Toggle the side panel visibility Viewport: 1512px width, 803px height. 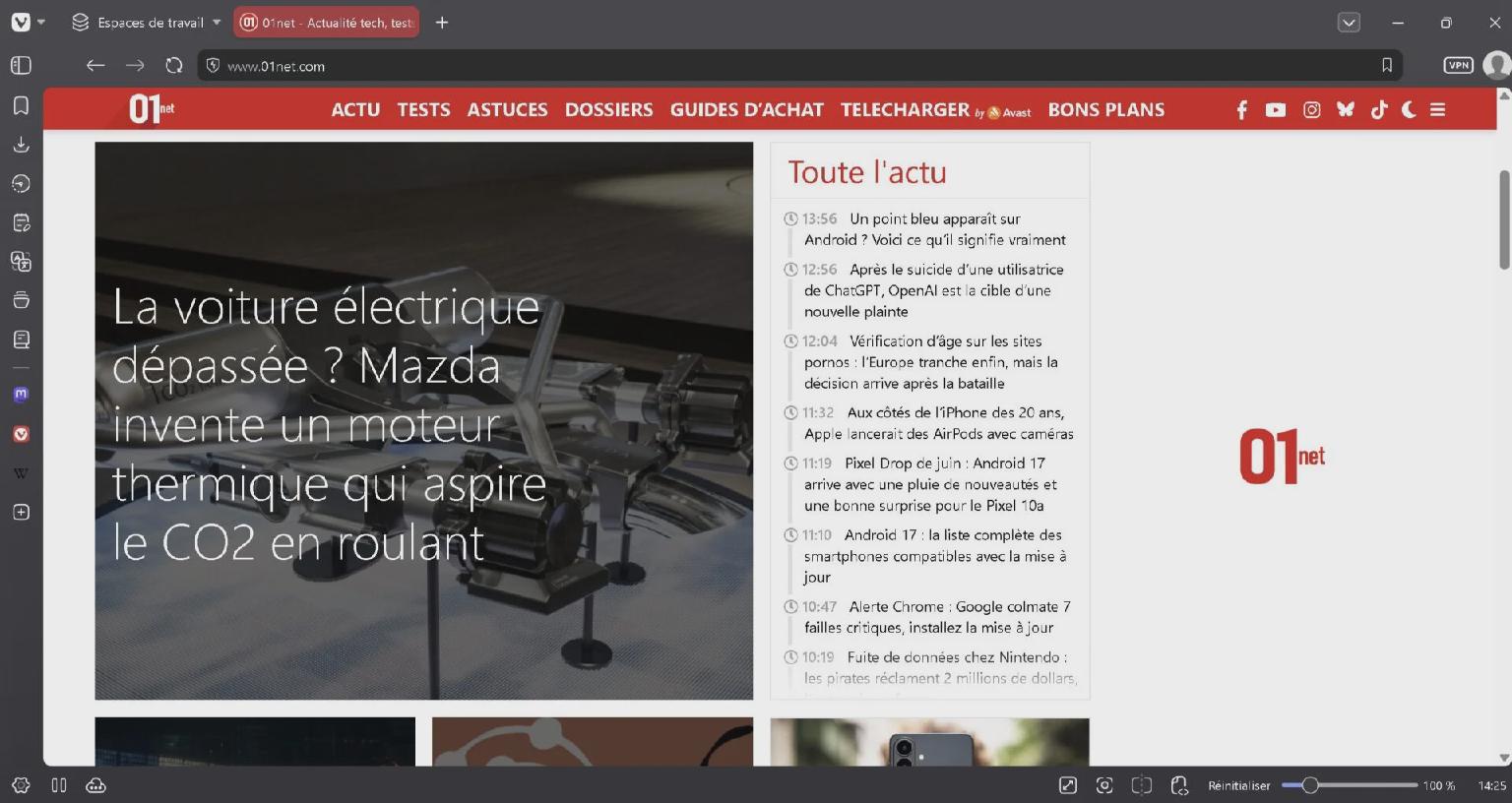(x=21, y=66)
